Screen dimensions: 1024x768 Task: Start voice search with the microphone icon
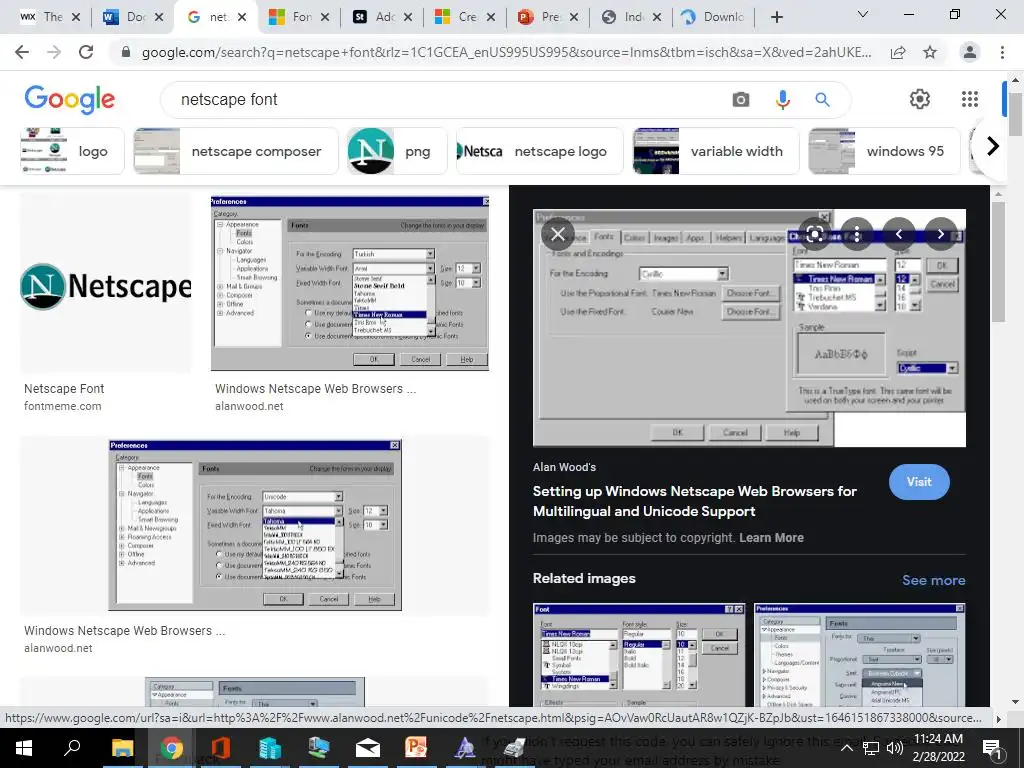pyautogui.click(x=782, y=99)
